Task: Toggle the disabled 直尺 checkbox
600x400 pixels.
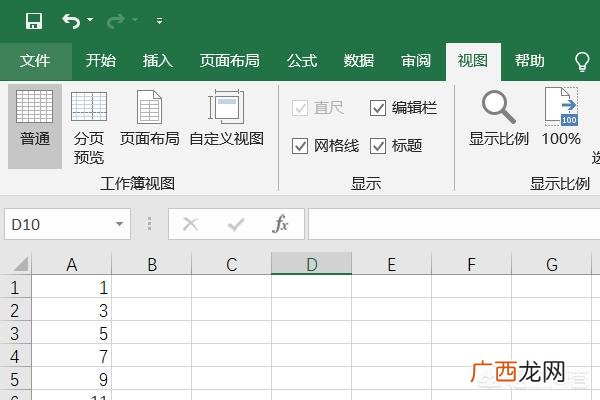Action: pyautogui.click(x=300, y=108)
